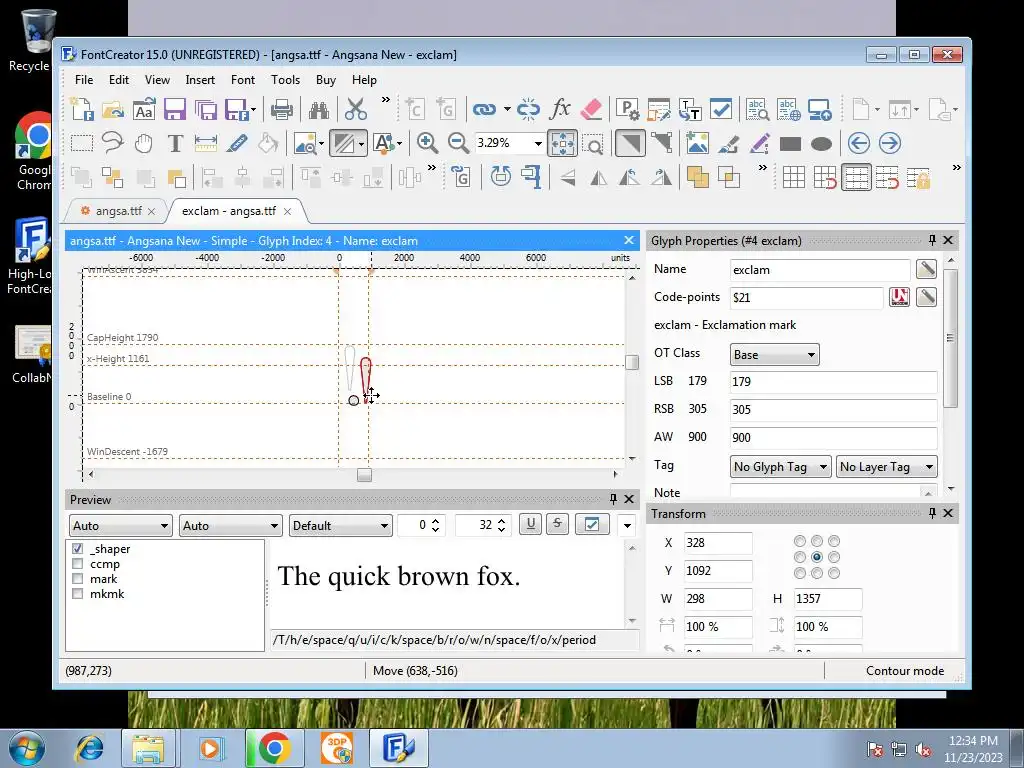Image resolution: width=1024 pixels, height=768 pixels.
Task: Pin the Glyph Properties panel
Action: [932, 240]
